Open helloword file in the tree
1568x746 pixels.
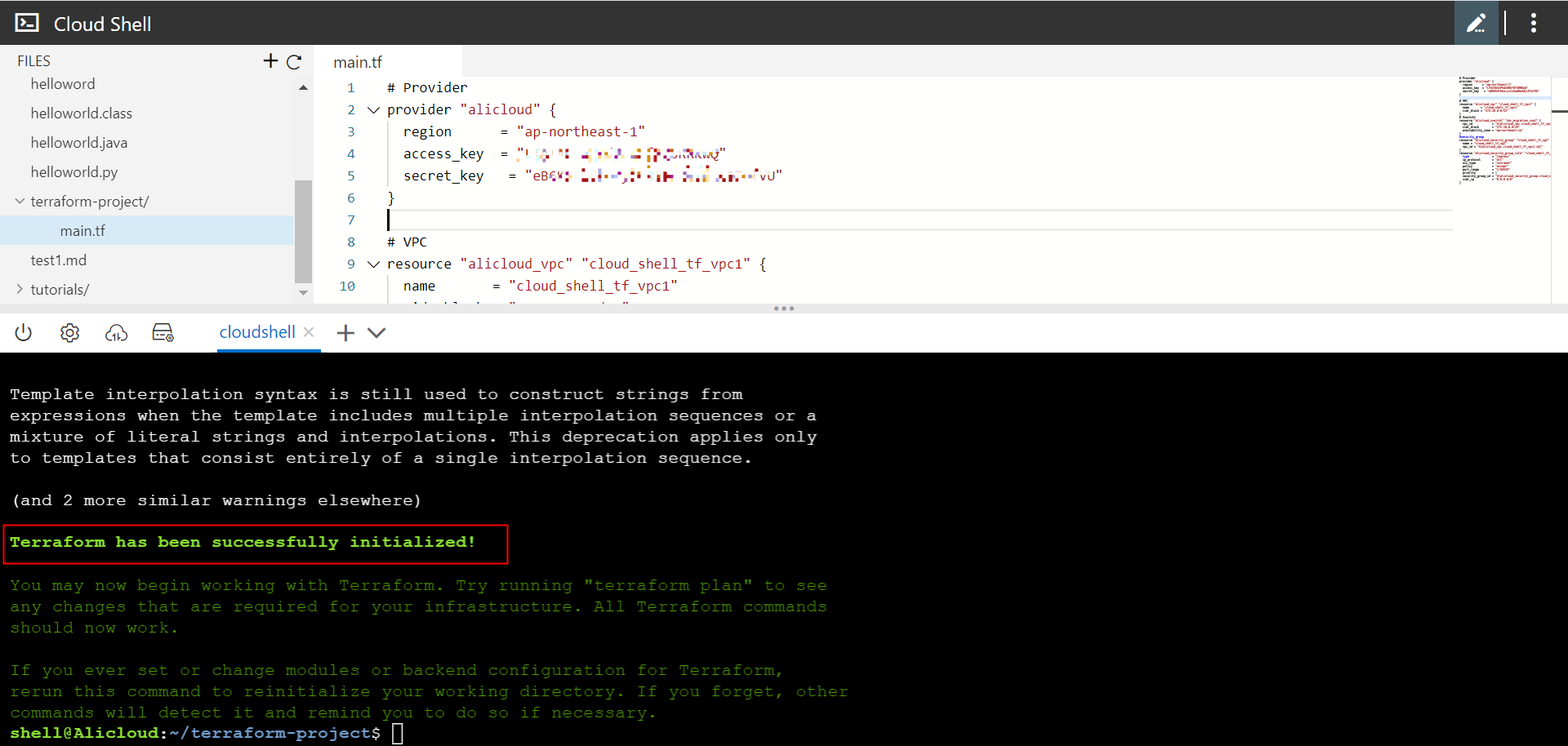(63, 84)
